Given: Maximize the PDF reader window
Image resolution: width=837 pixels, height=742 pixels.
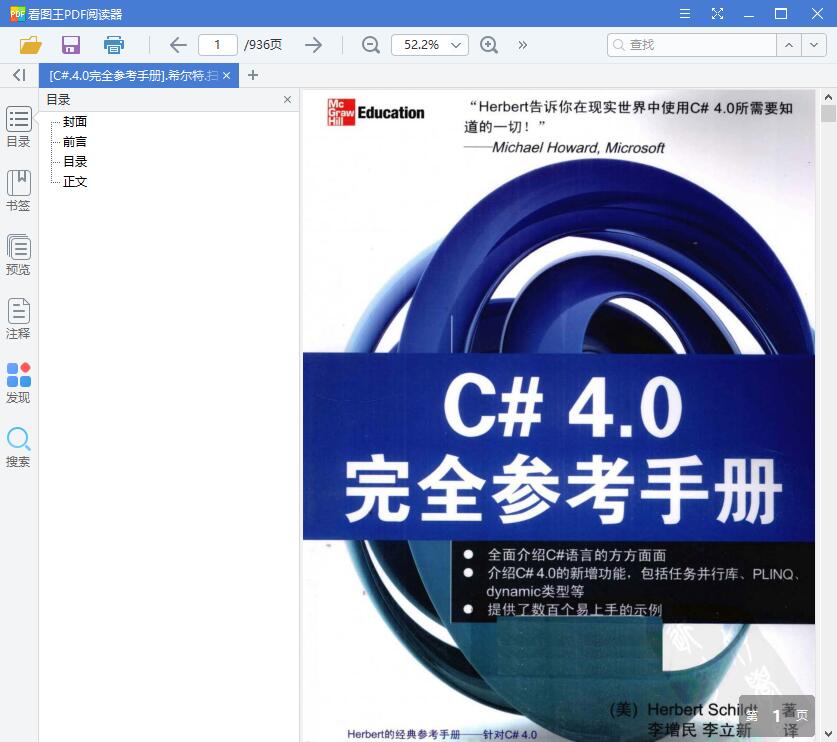Looking at the screenshot, I should pos(781,14).
